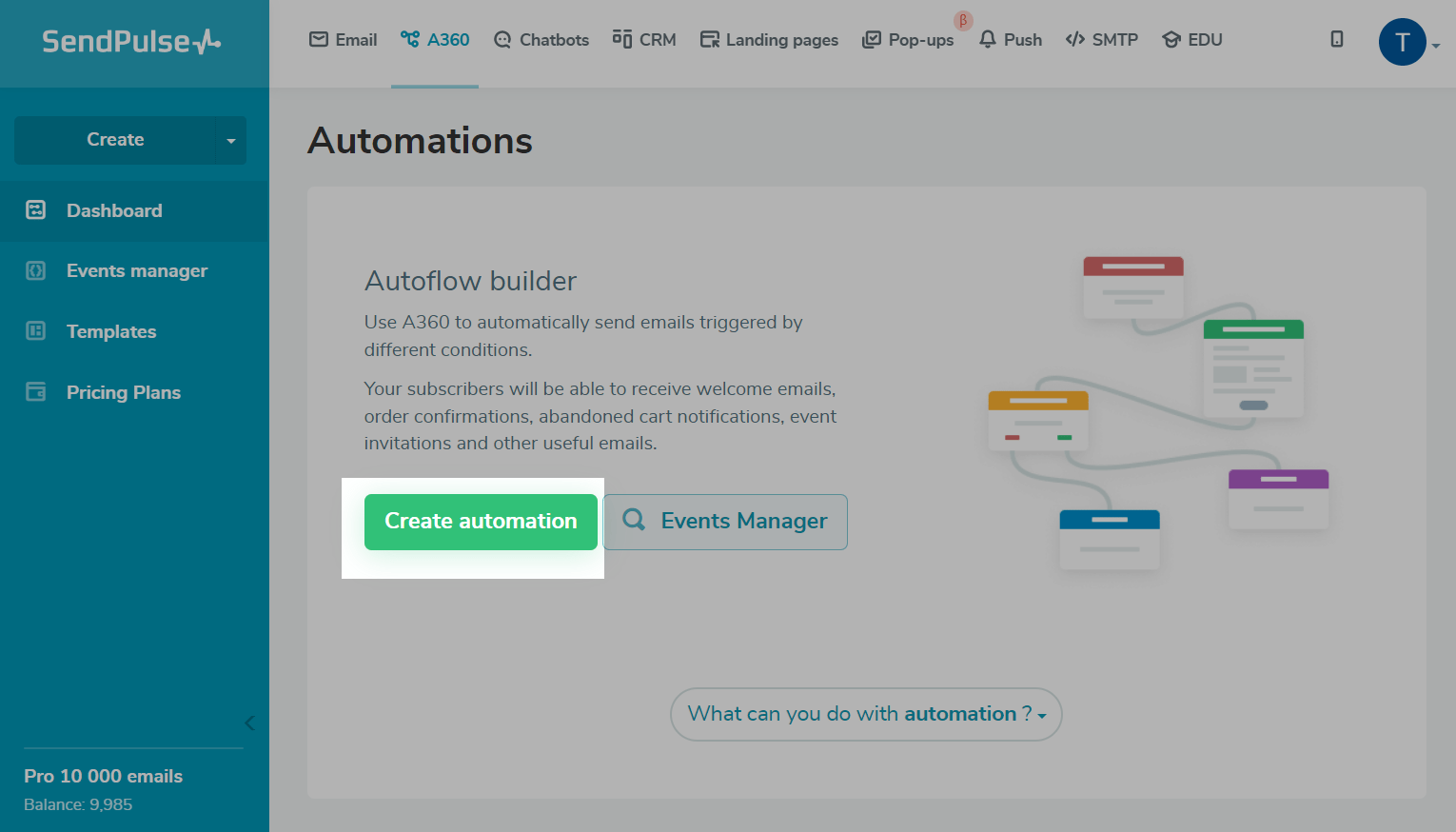
Task: Expand 'What can you do with automation?'
Action: click(866, 714)
